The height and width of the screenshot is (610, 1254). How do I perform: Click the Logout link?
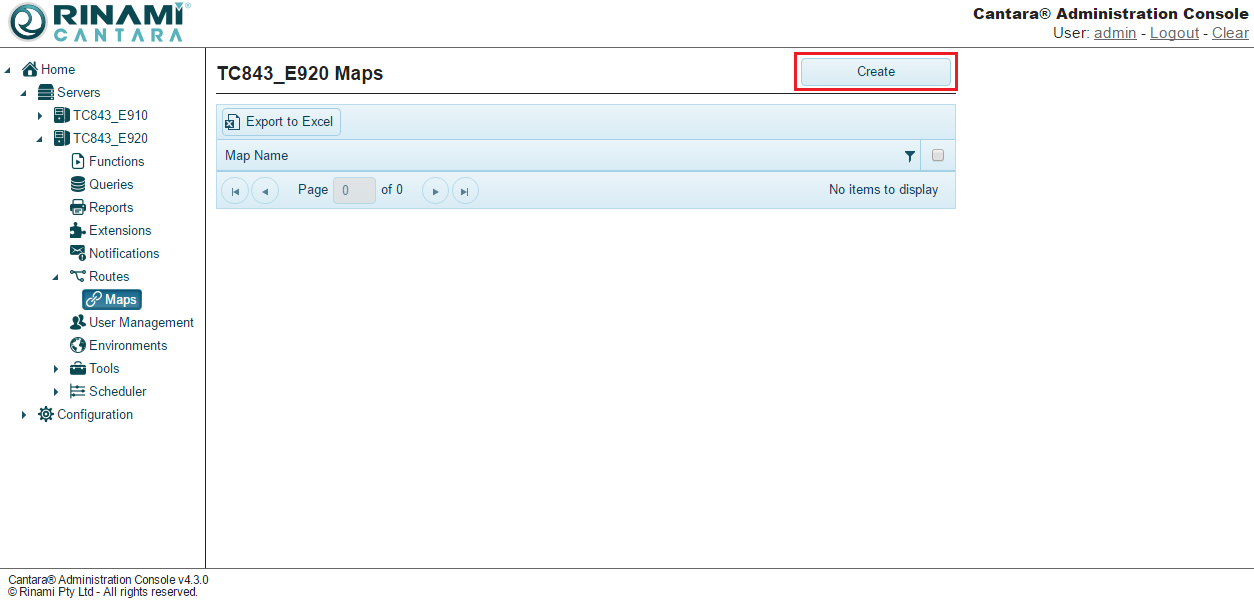click(1174, 33)
